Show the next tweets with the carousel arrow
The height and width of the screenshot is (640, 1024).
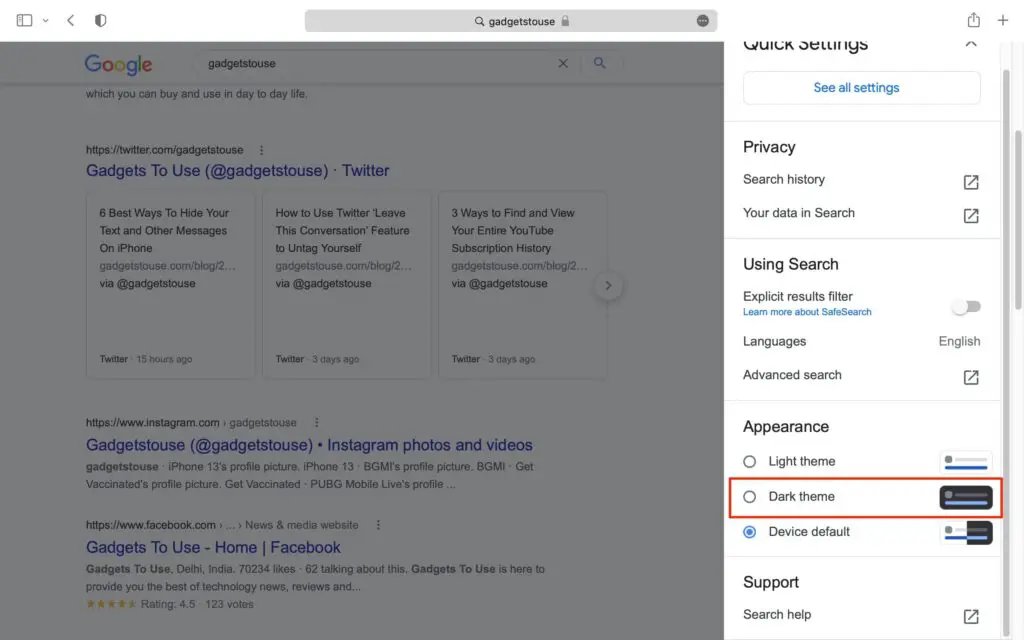point(608,285)
